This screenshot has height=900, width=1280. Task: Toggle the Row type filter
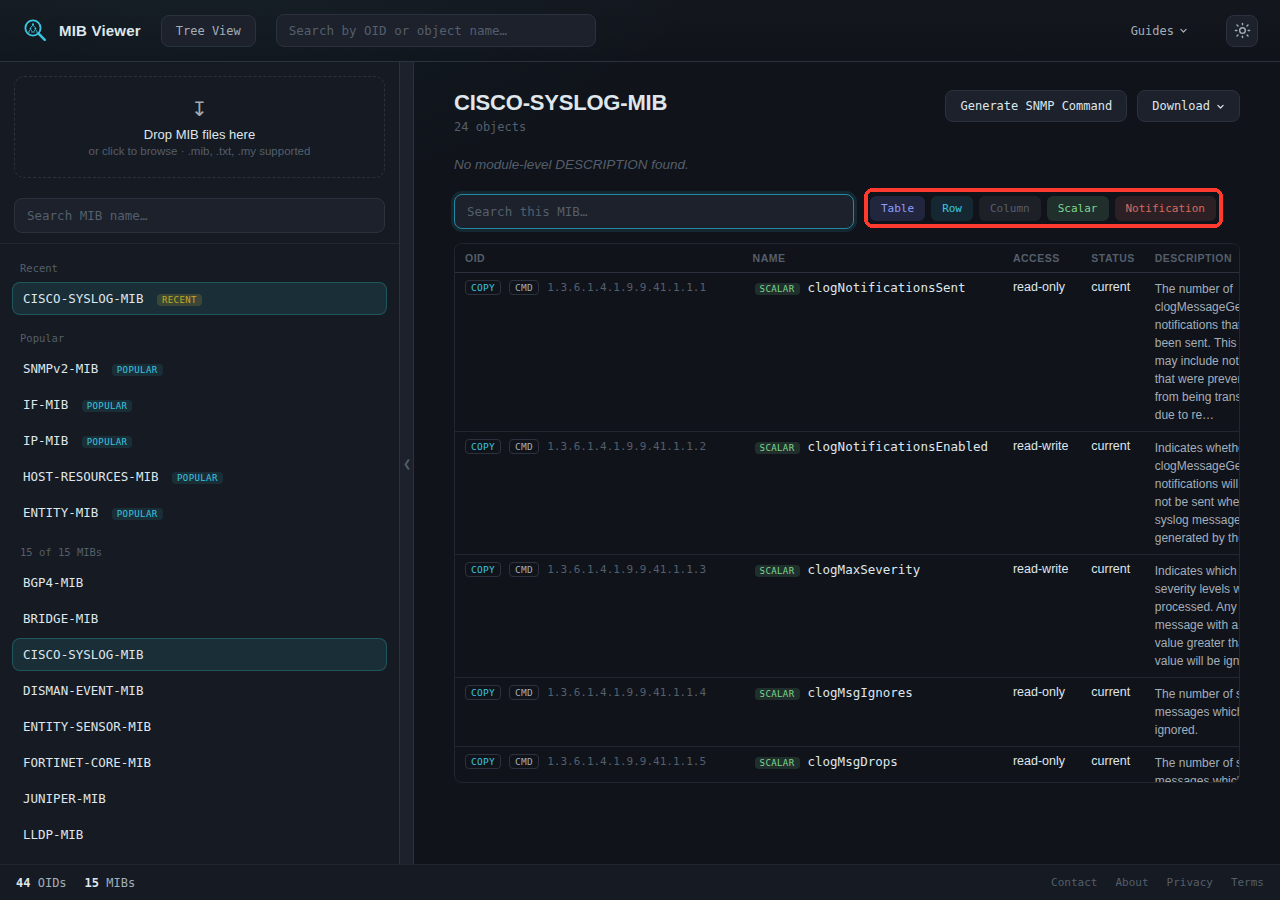(x=952, y=208)
